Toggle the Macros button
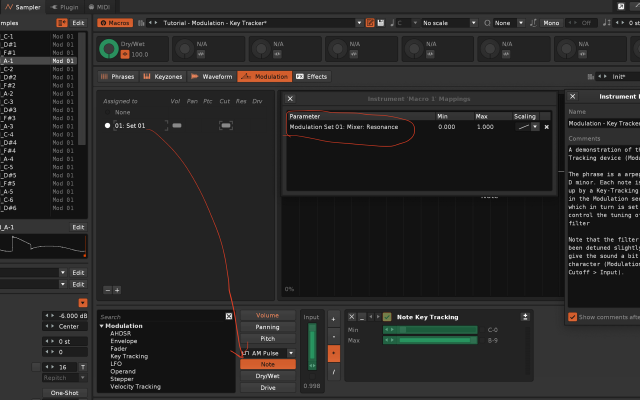 tap(115, 23)
